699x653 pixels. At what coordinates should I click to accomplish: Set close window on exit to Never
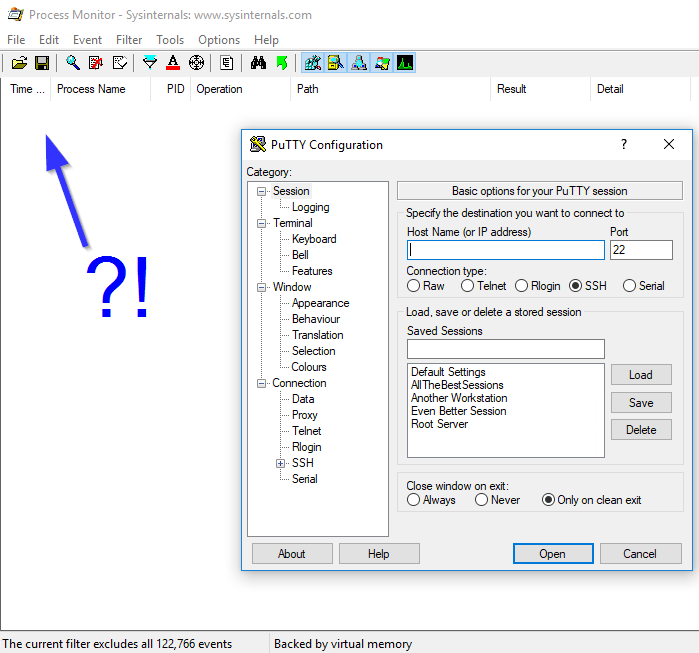pos(482,500)
